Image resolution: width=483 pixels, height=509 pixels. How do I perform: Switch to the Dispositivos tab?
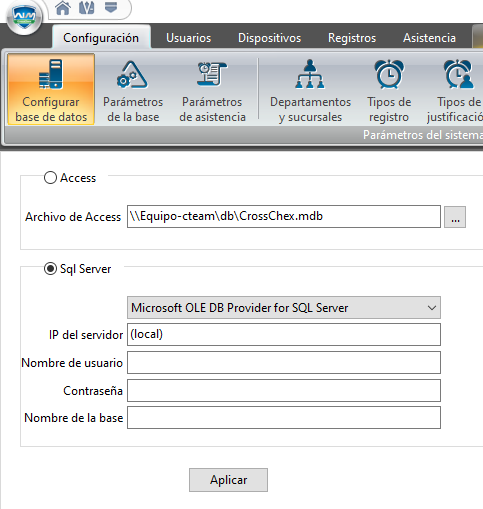click(269, 38)
